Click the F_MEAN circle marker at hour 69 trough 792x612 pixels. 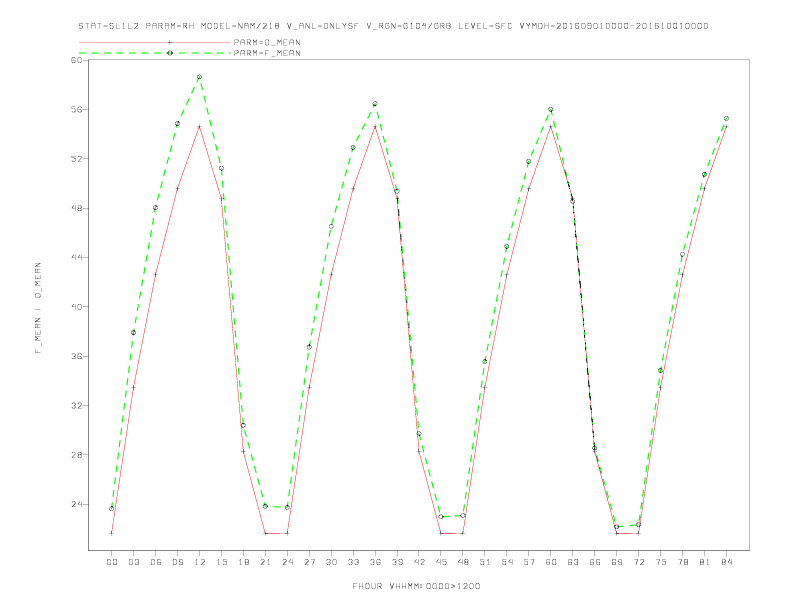pos(617,527)
